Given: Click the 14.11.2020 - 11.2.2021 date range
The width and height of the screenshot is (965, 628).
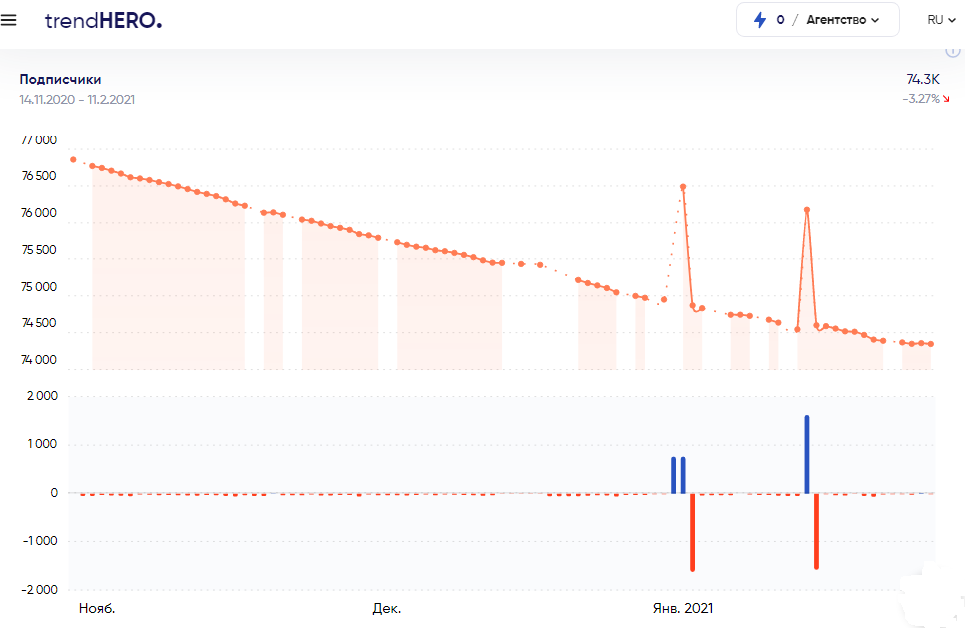Looking at the screenshot, I should [77, 100].
